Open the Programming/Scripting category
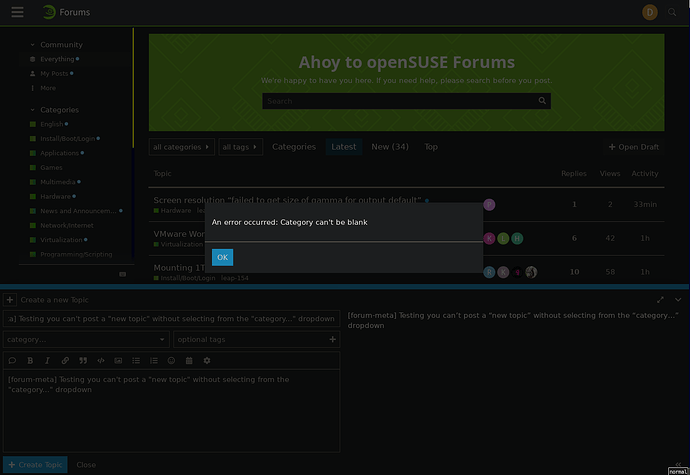This screenshot has width=690, height=475. 76,254
